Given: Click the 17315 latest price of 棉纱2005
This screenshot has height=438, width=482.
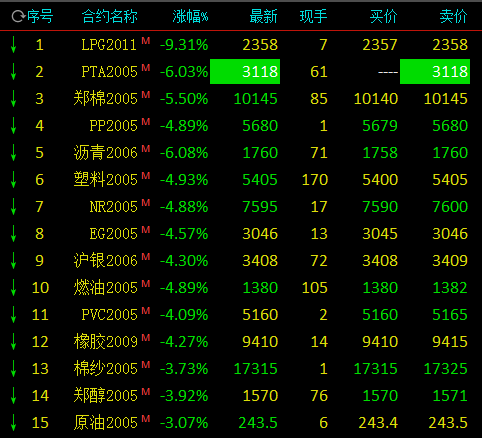Looking at the screenshot, I should point(256,369).
